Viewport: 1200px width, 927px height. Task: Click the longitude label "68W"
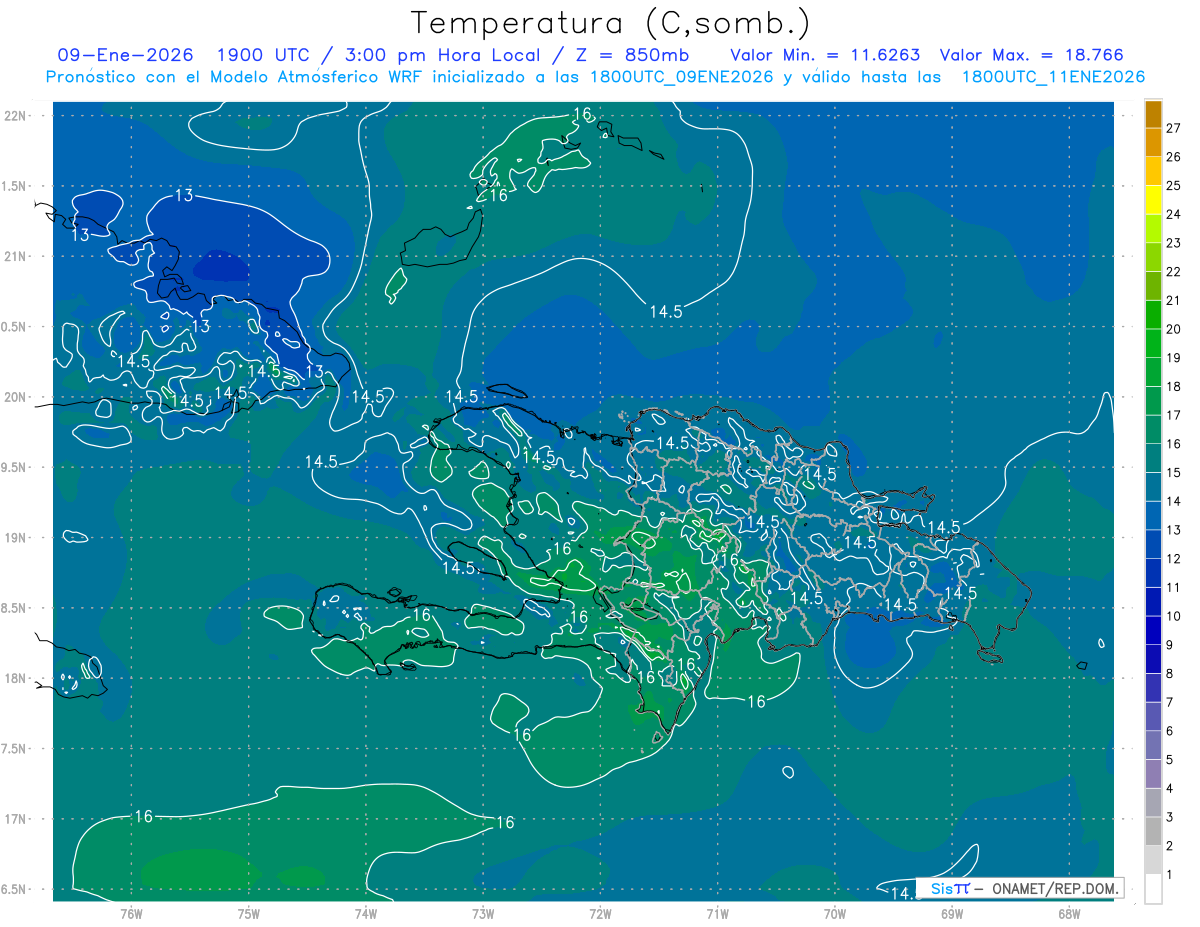pos(1069,914)
